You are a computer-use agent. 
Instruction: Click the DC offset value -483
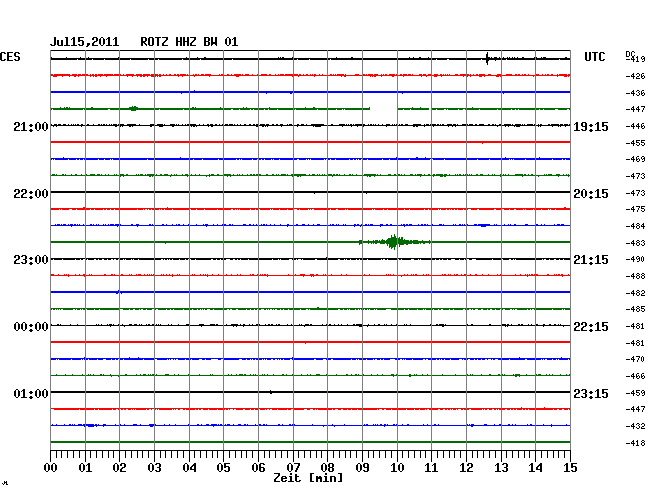pos(635,243)
